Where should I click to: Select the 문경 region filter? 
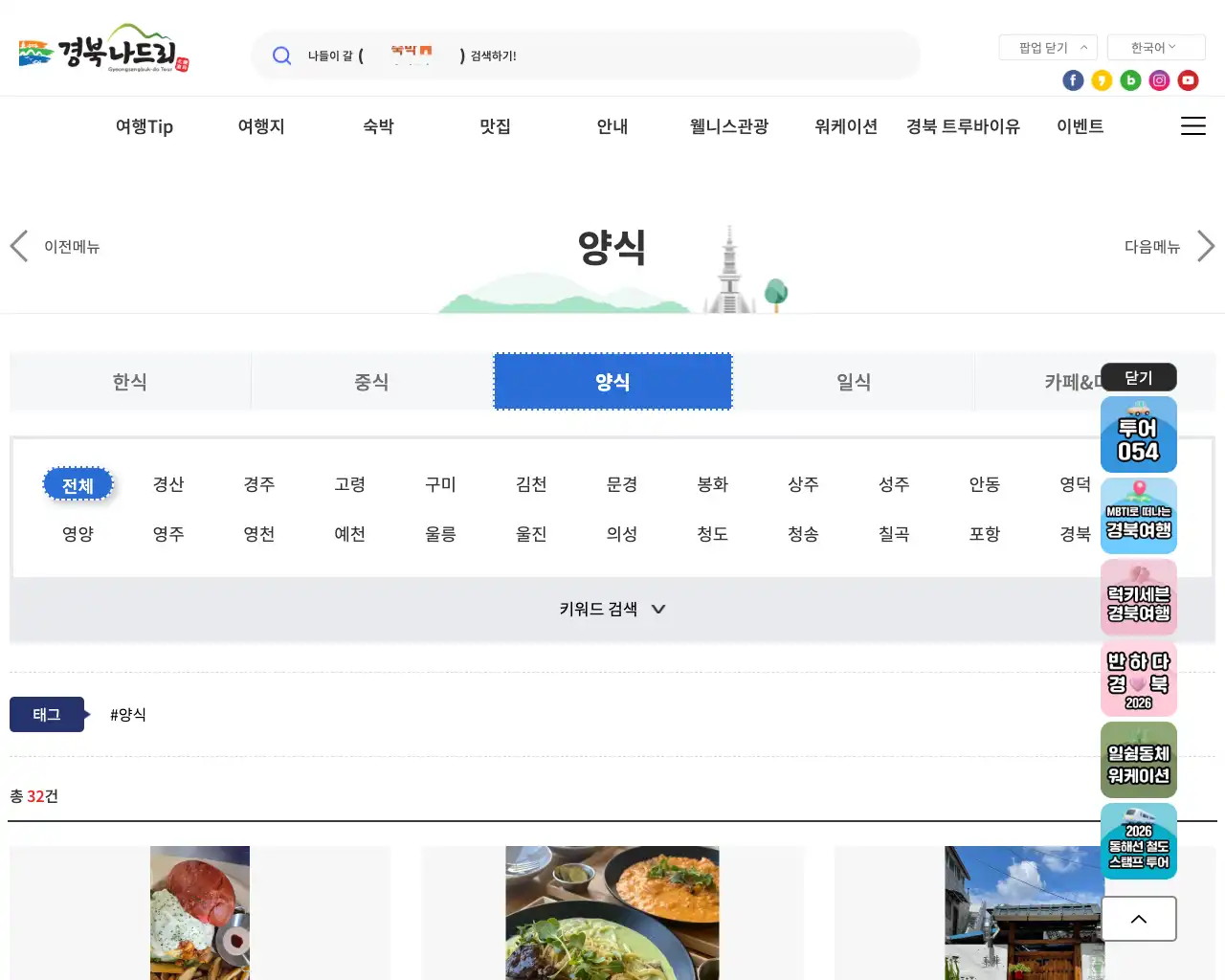tap(622, 484)
